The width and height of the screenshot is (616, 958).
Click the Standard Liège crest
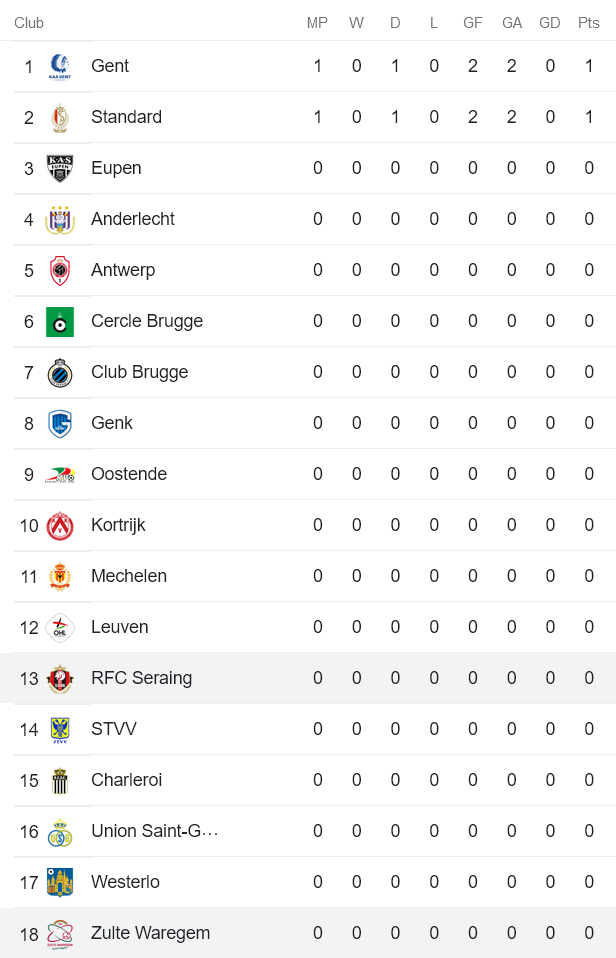pyautogui.click(x=58, y=117)
